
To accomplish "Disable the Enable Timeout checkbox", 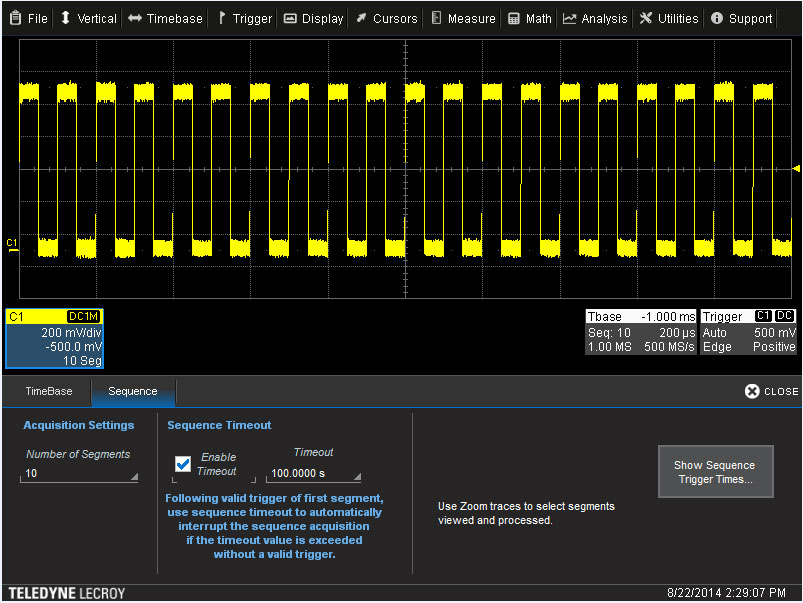I will 182,463.
